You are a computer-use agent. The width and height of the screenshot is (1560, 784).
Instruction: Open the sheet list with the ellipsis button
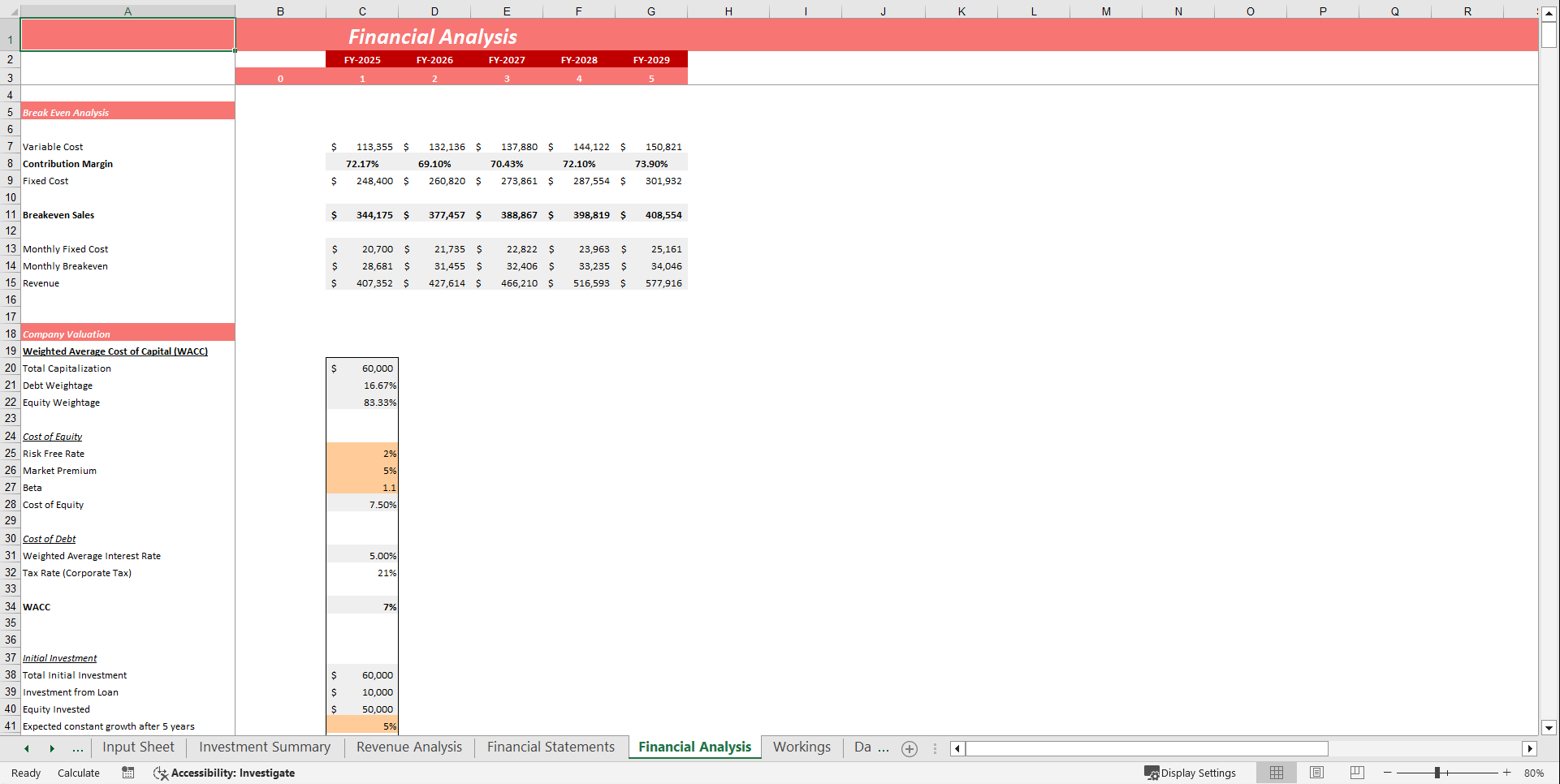tap(77, 748)
